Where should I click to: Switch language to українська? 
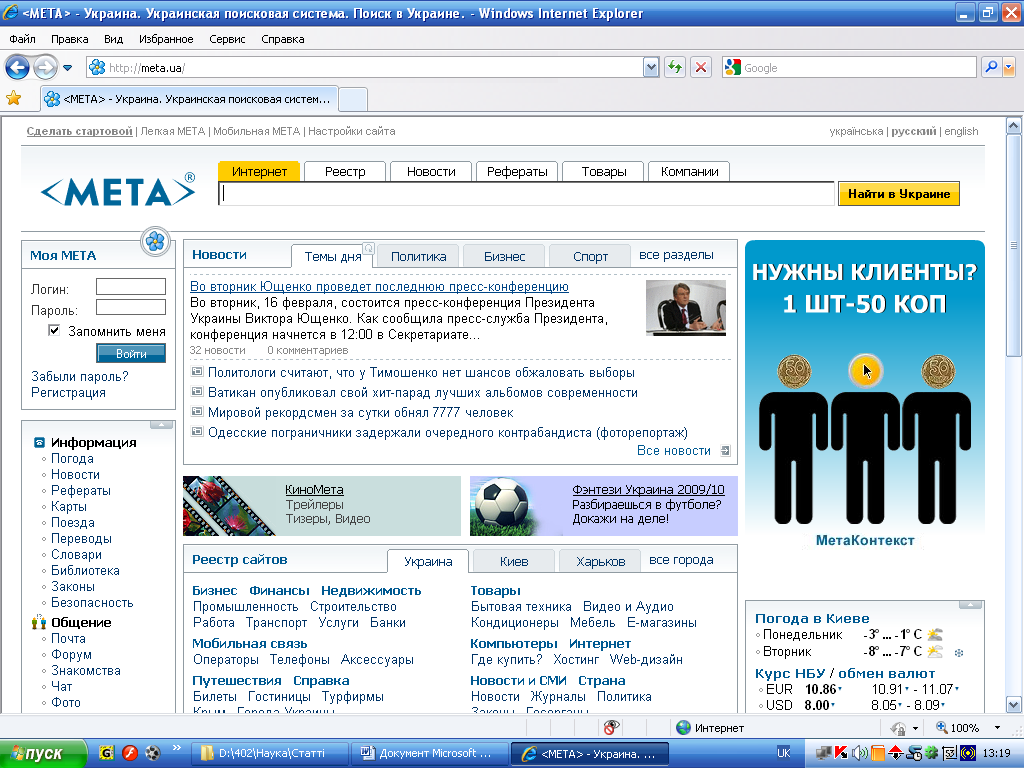pos(856,131)
